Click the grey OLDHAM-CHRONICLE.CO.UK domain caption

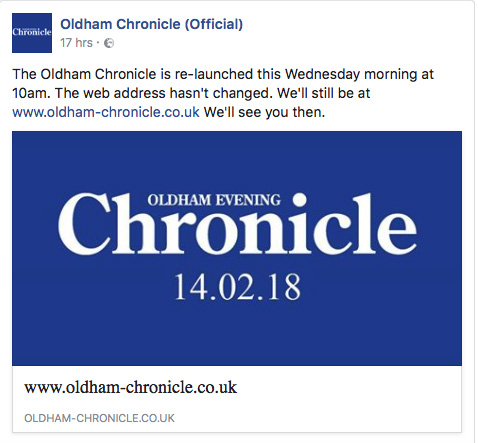[99, 418]
